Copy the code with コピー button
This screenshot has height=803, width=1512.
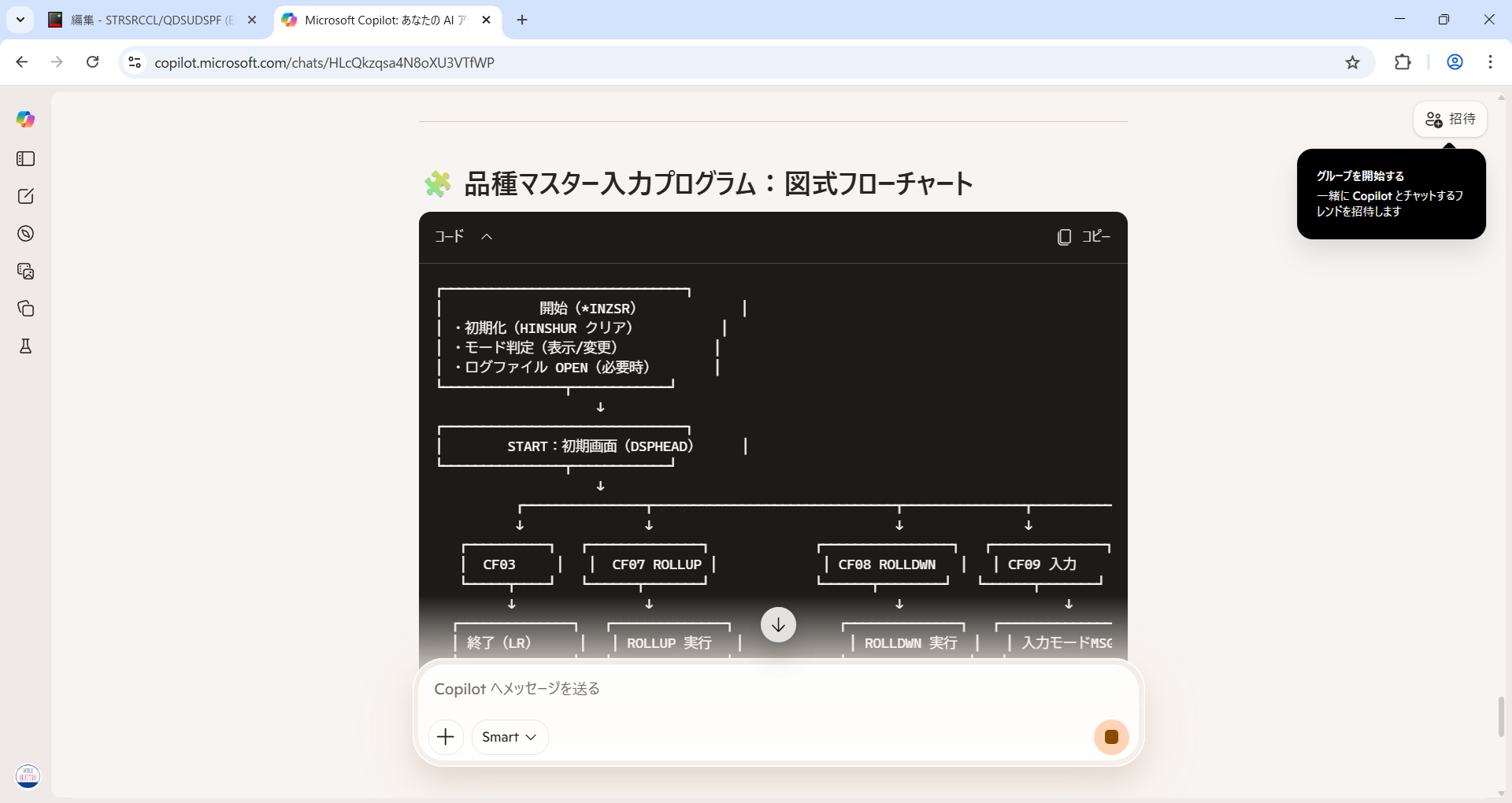tap(1084, 237)
